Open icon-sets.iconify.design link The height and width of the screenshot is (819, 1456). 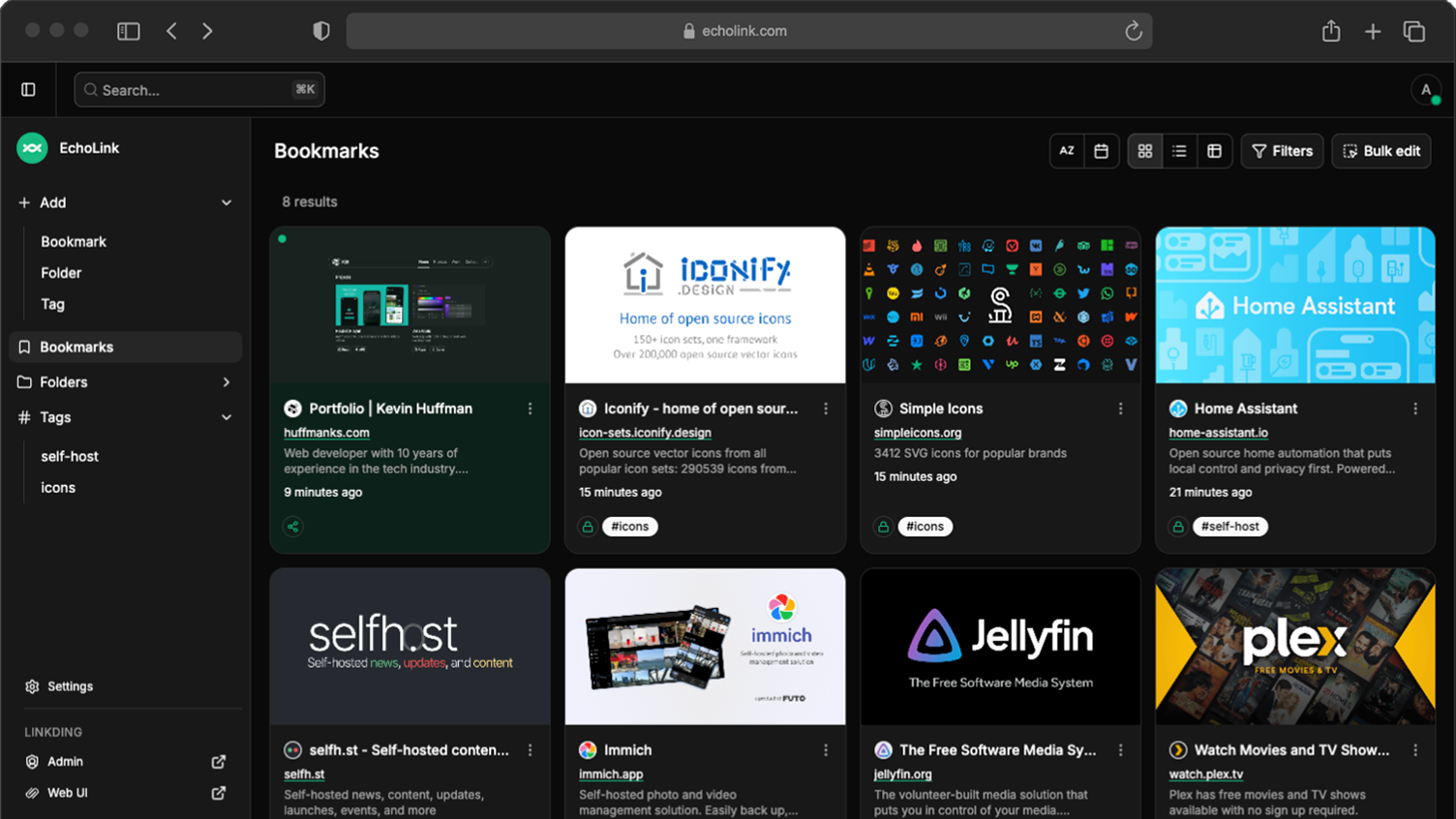645,433
